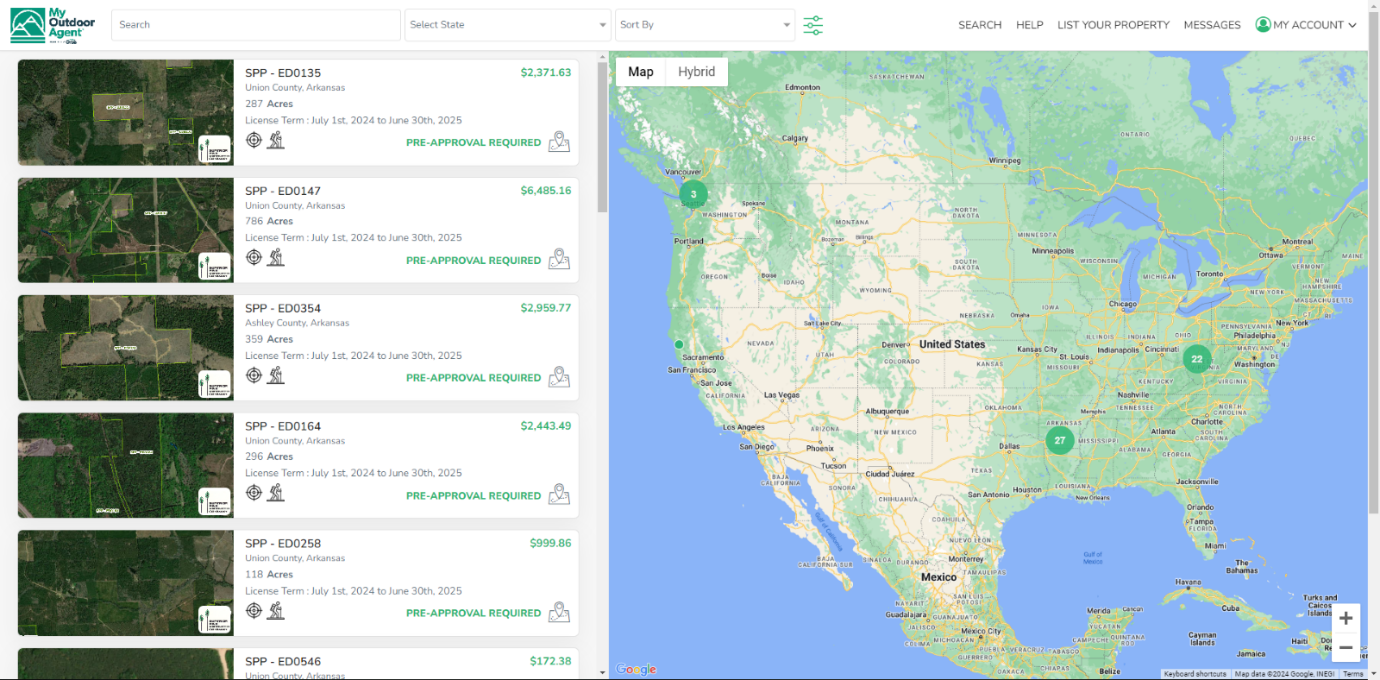Click hunting target icon on SPP - ED0147 listing

point(254,258)
